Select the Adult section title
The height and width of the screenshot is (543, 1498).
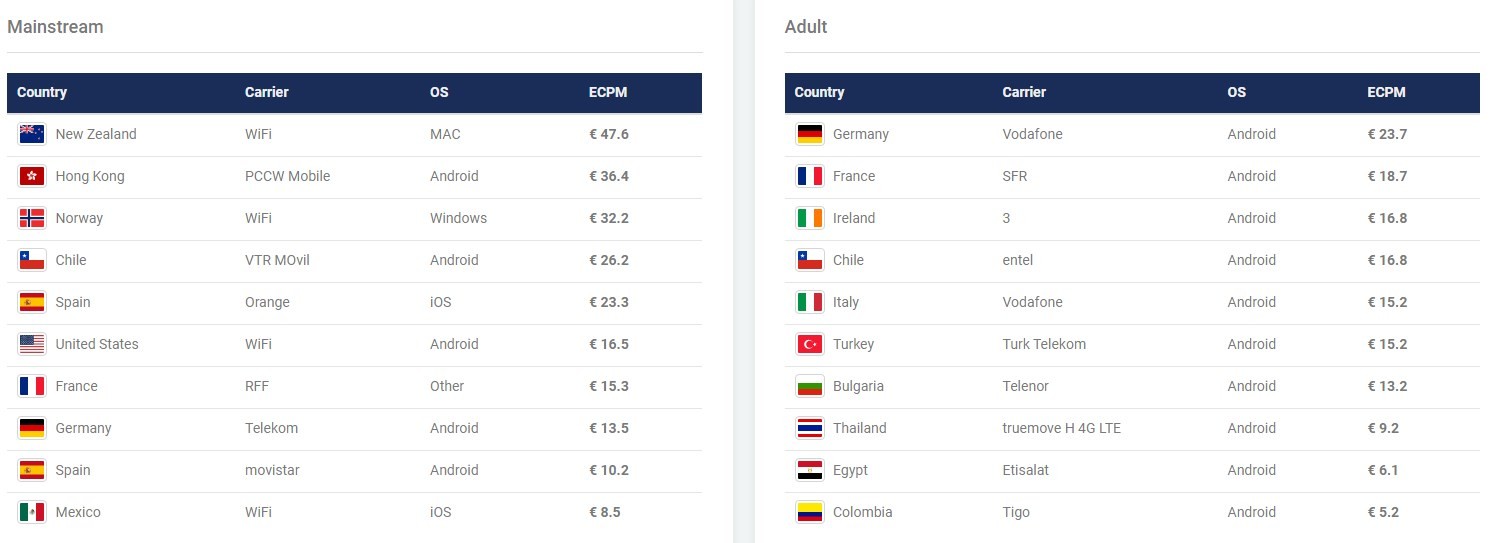pos(806,27)
